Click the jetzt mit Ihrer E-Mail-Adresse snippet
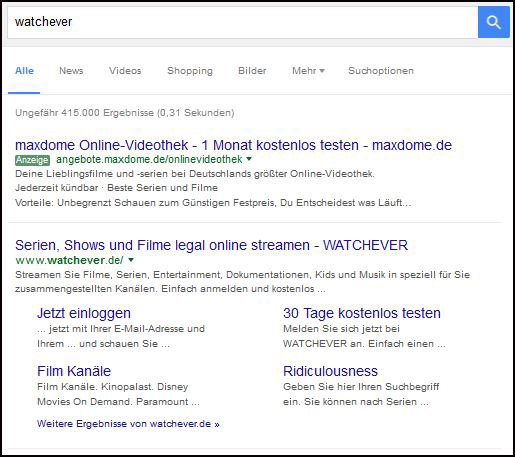 (121, 336)
